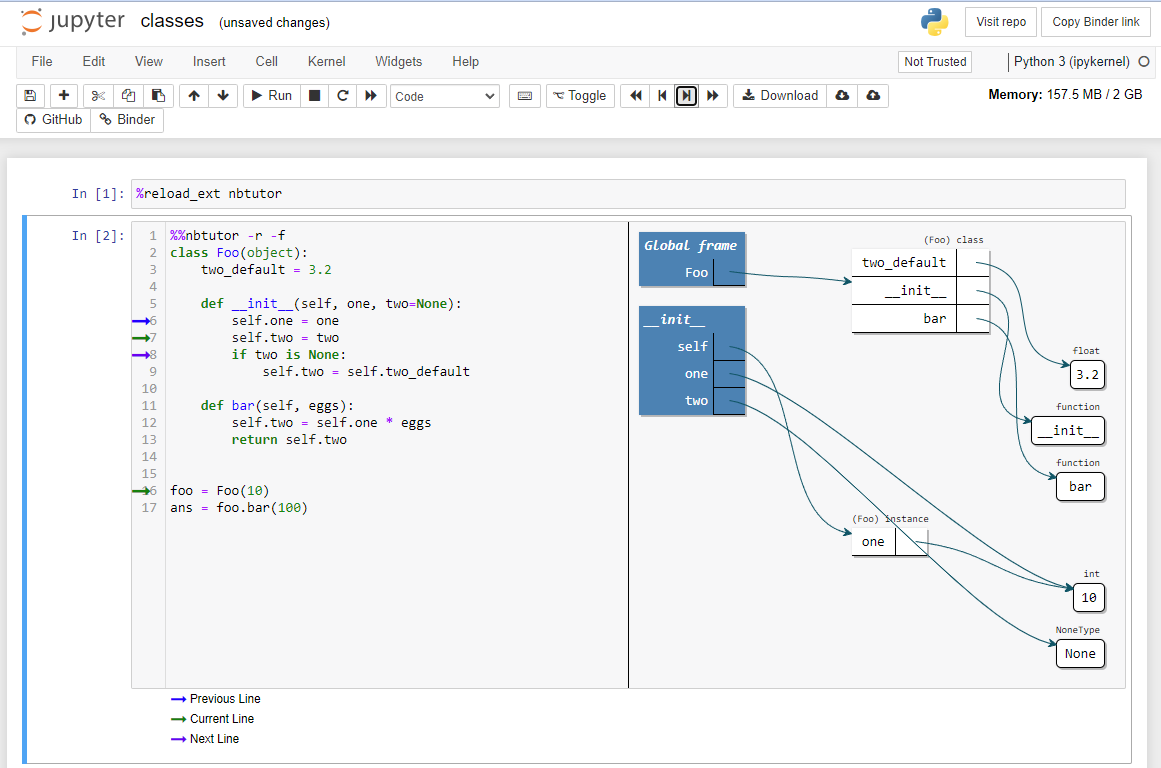Click the notebook title 'classes' to rename
Screen dimensions: 1161x768
(x=172, y=21)
